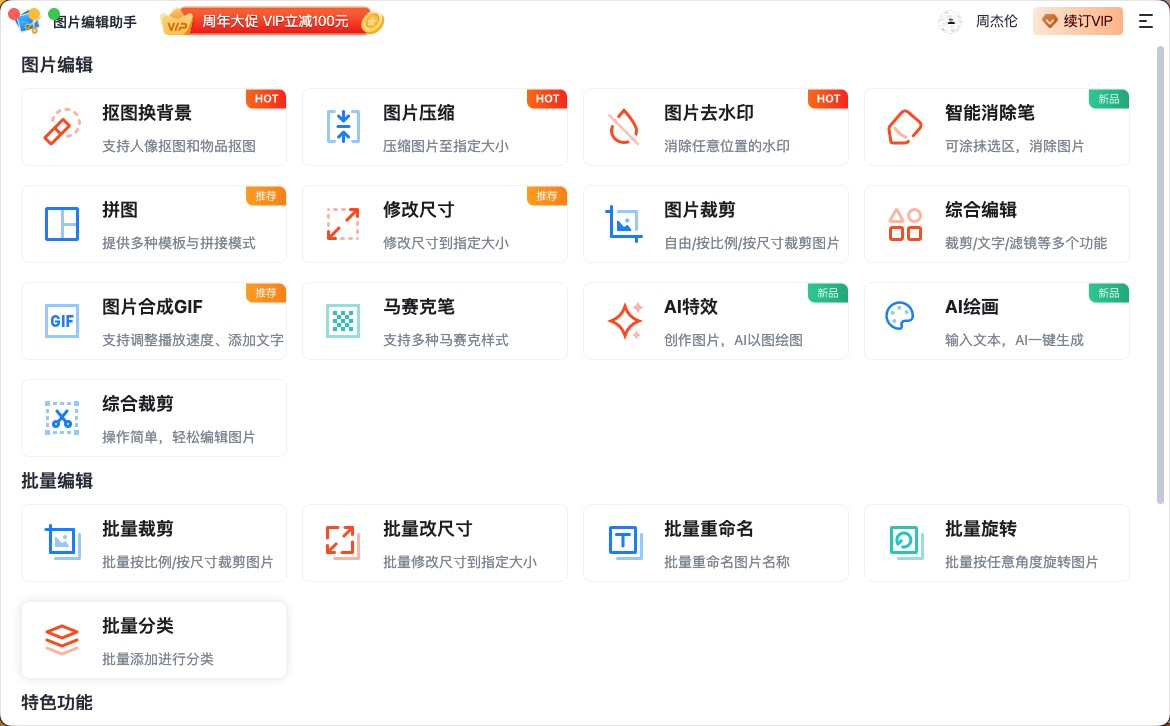This screenshot has width=1170, height=726.
Task: Open the 批量重命名 batch rename tool
Action: (716, 543)
